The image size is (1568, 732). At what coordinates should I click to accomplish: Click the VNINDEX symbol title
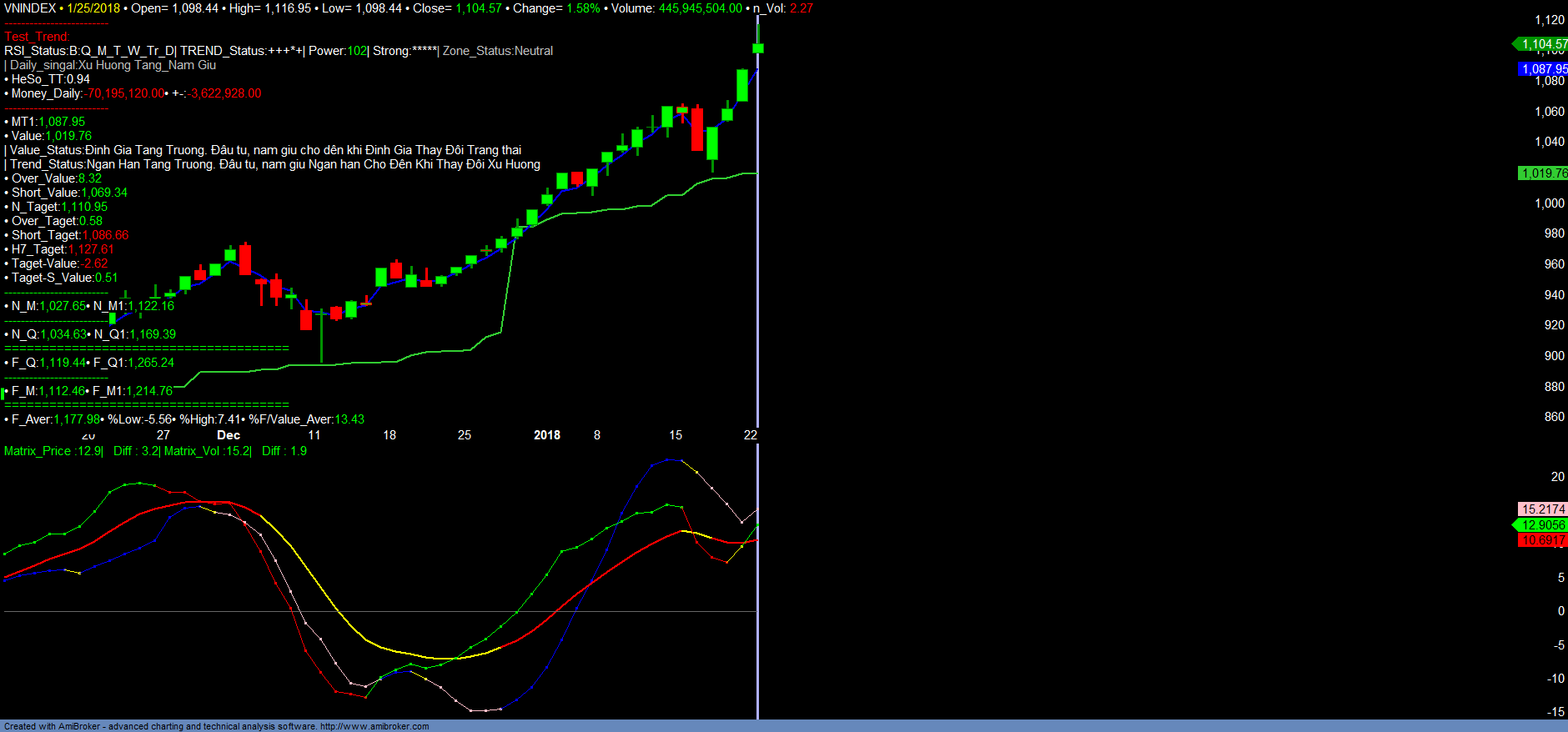(x=30, y=8)
